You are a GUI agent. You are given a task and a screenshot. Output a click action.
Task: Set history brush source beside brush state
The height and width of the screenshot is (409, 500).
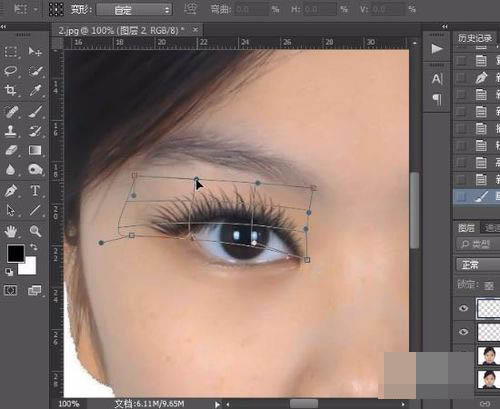(462, 197)
